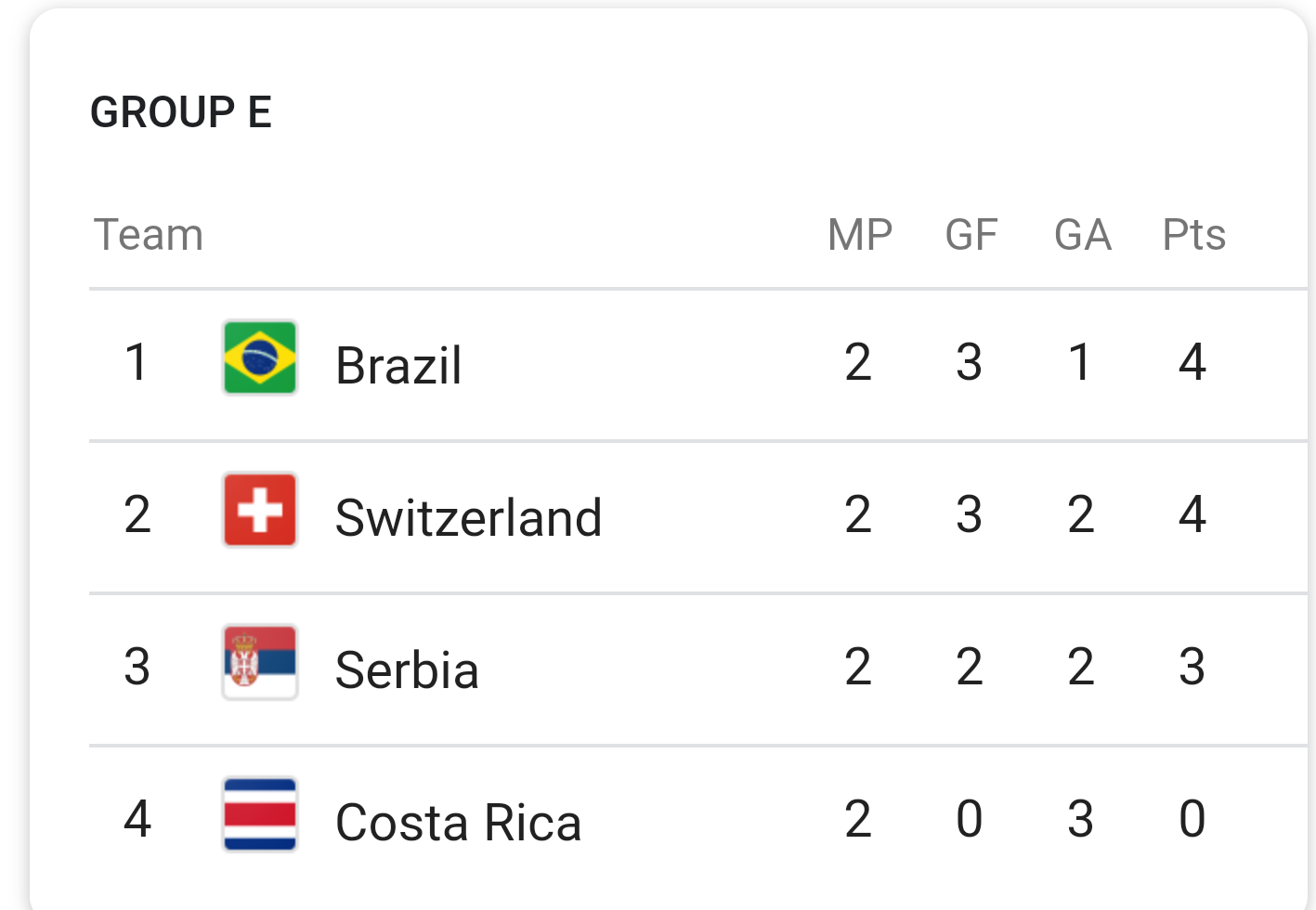
Task: Click the Pts column header
Action: 1194,234
